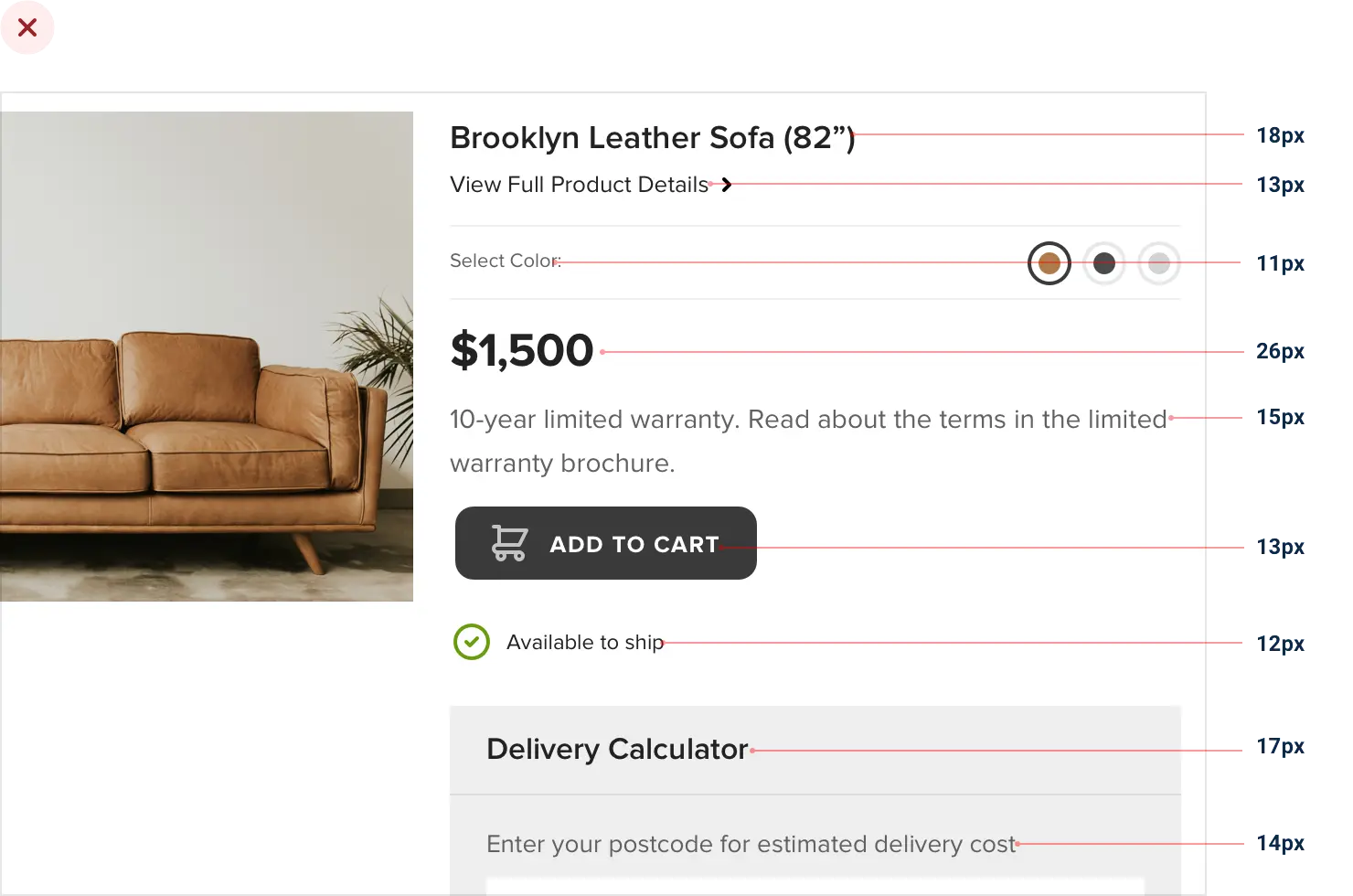This screenshot has width=1353, height=896.
Task: Choose the dark charcoal color swatch
Action: [1104, 264]
